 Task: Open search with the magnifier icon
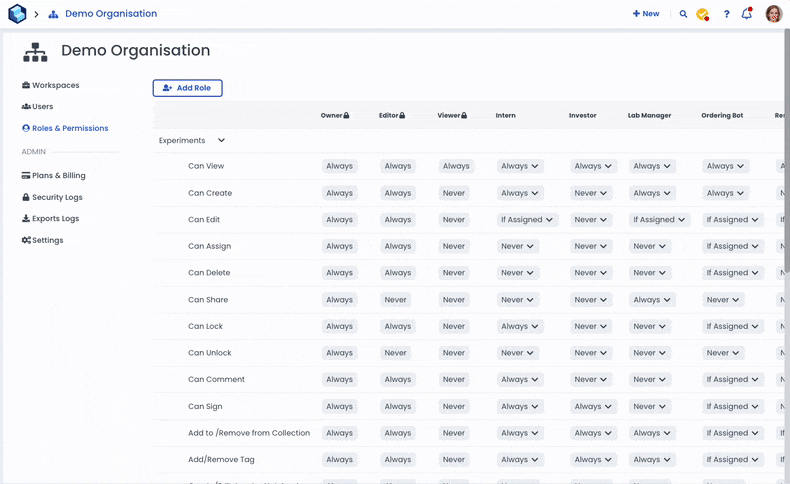pos(683,14)
